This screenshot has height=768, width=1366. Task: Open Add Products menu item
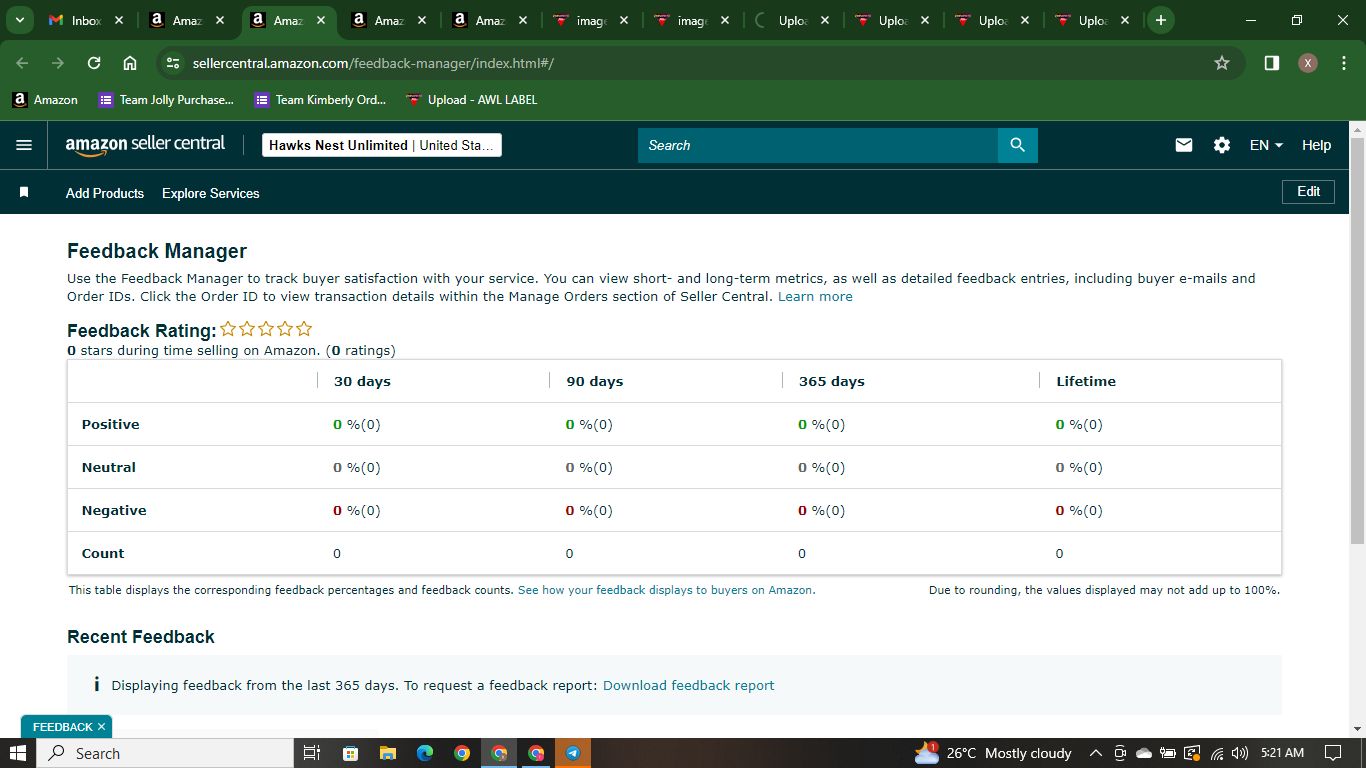click(x=105, y=193)
